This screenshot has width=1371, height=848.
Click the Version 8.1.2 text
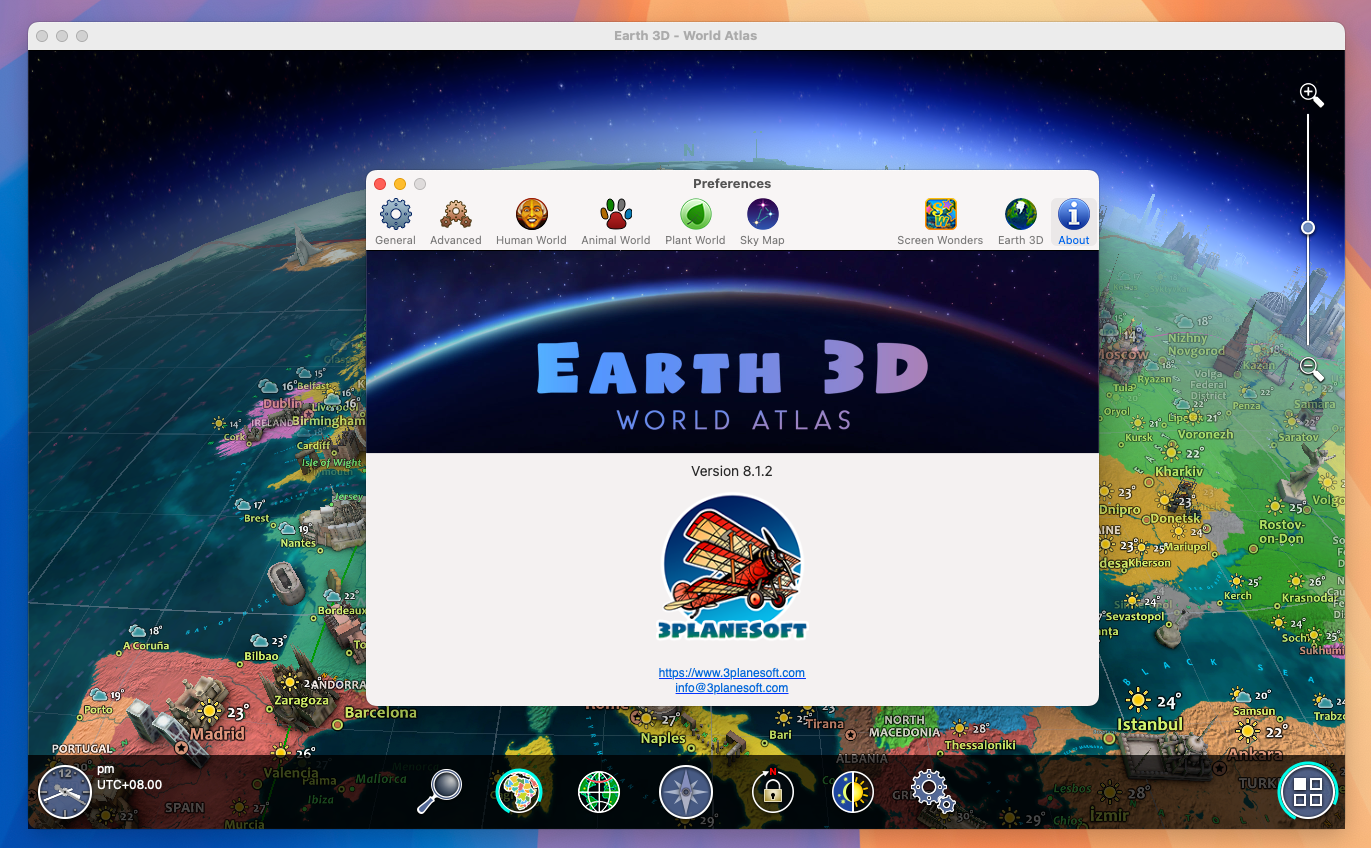(x=732, y=471)
